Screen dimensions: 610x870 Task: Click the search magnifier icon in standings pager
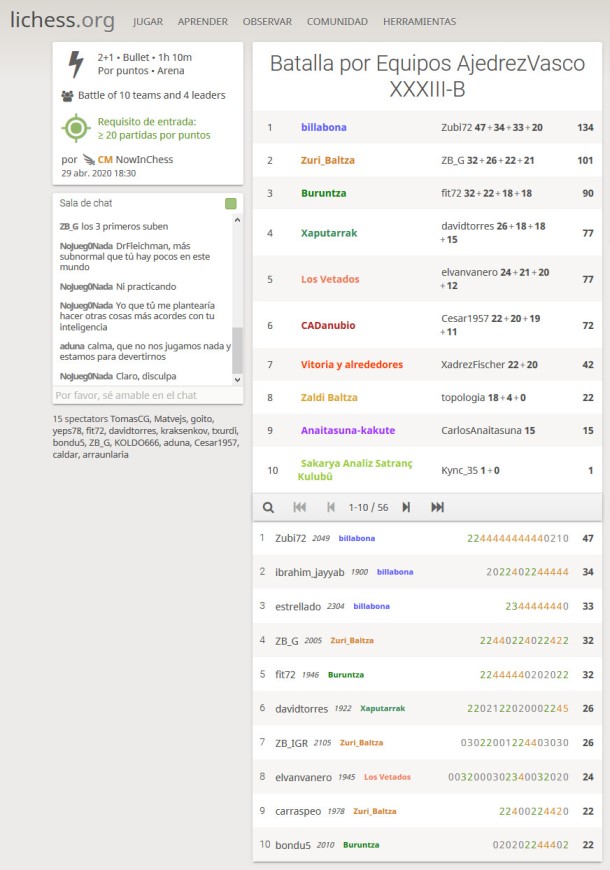268,507
